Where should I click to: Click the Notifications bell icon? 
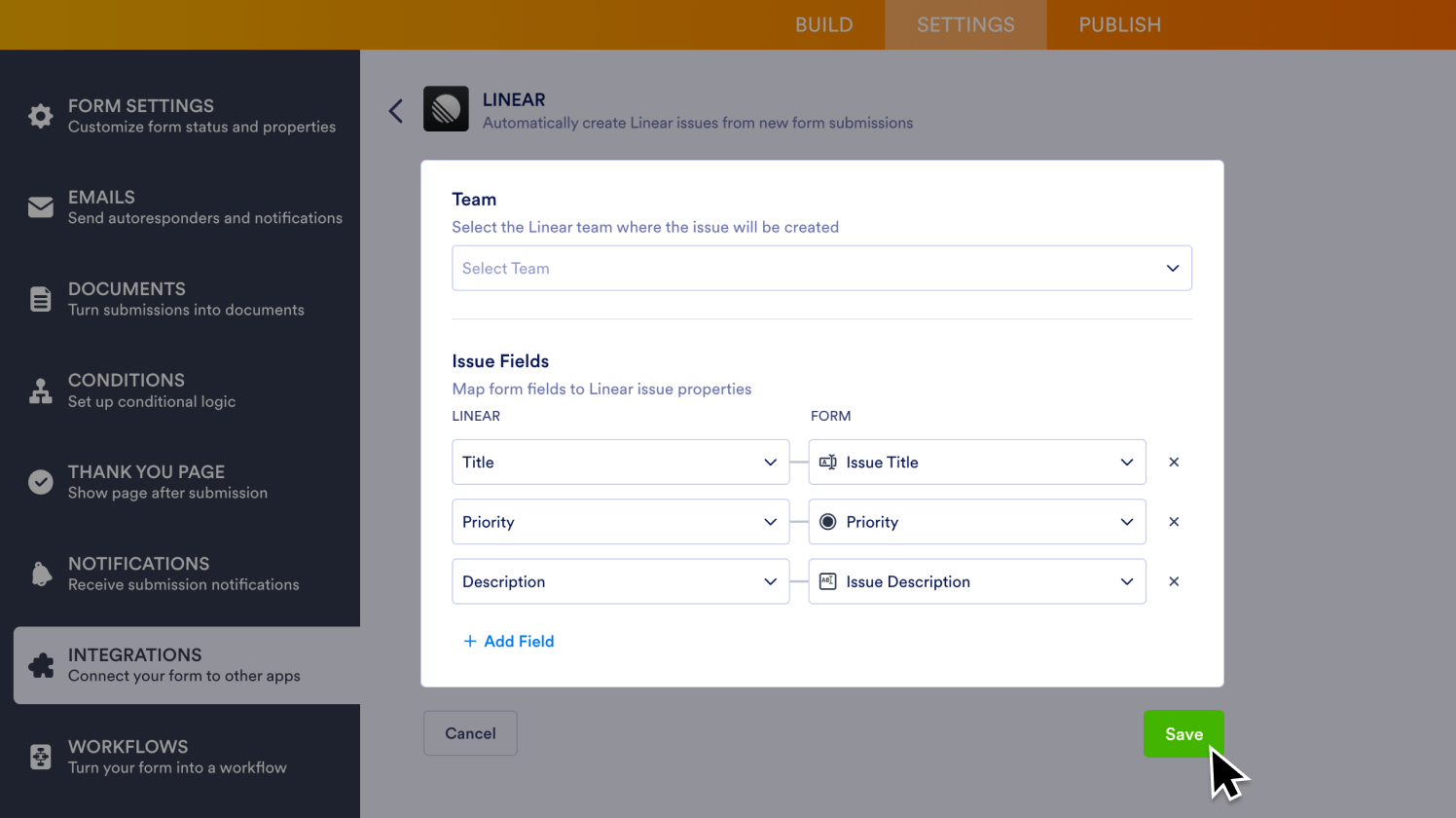pyautogui.click(x=40, y=574)
